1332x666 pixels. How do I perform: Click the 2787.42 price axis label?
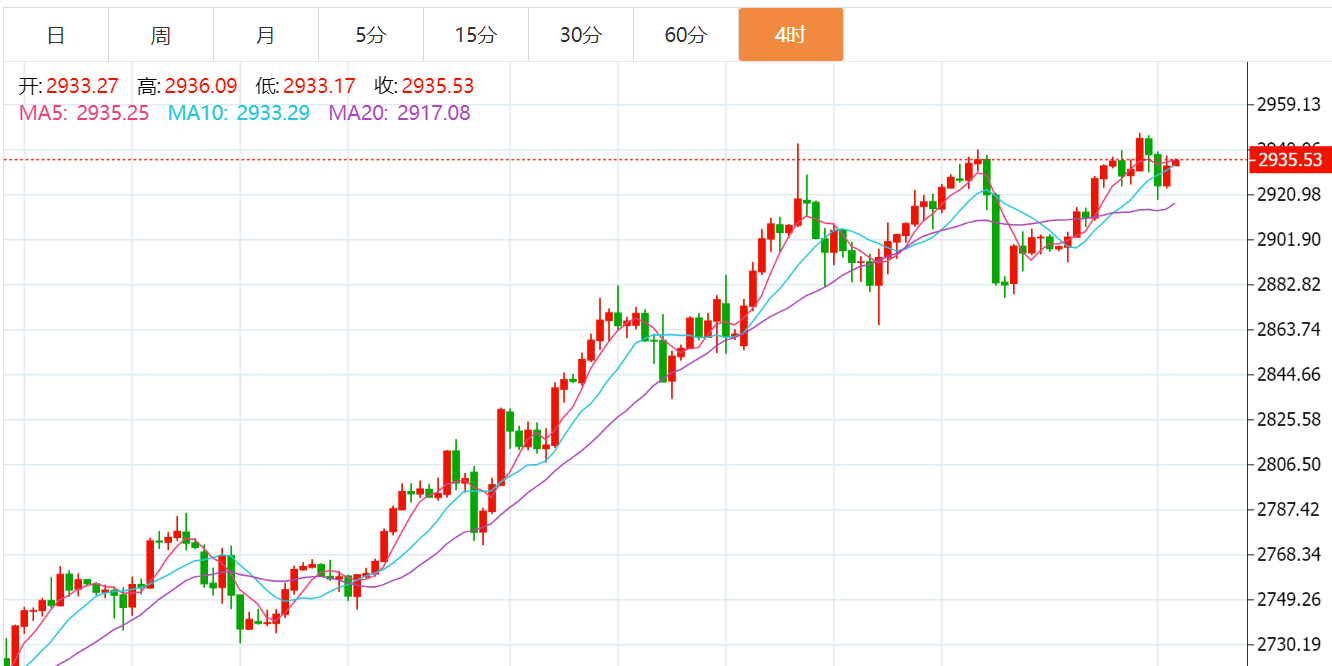[1289, 509]
